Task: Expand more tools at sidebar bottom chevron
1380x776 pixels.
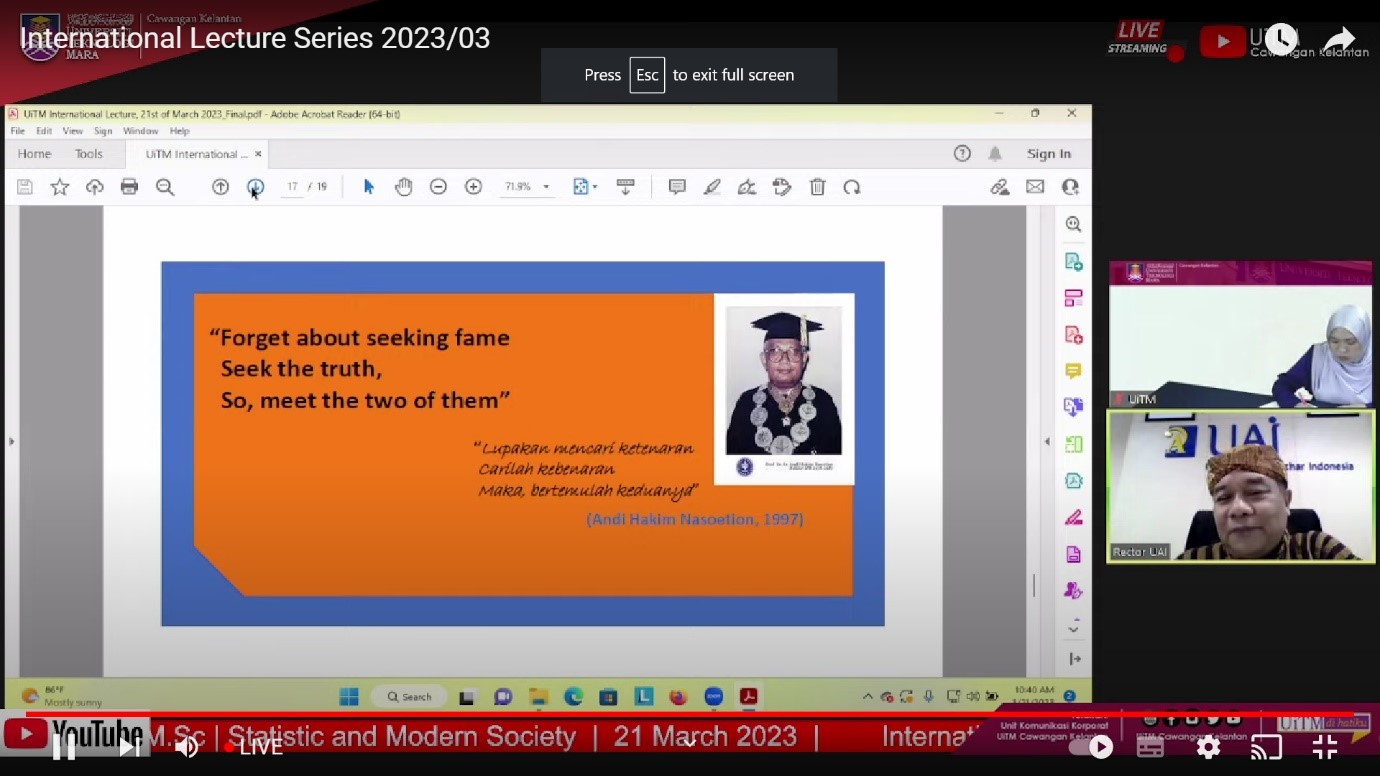Action: click(x=1073, y=626)
